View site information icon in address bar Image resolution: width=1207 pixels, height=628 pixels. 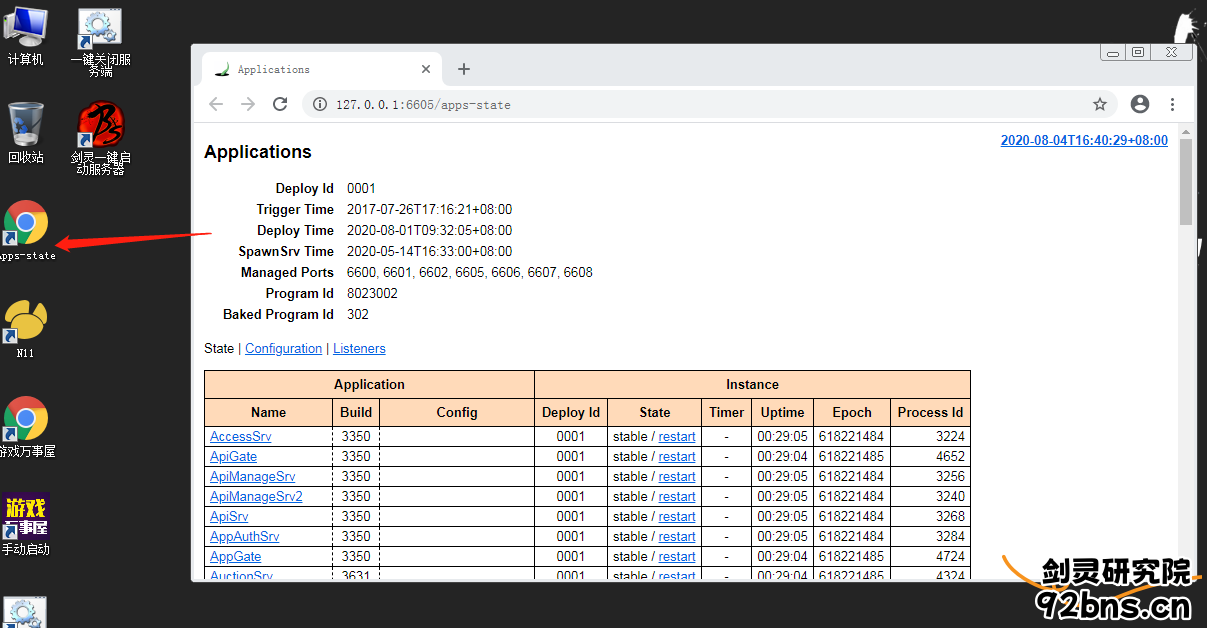tap(320, 104)
